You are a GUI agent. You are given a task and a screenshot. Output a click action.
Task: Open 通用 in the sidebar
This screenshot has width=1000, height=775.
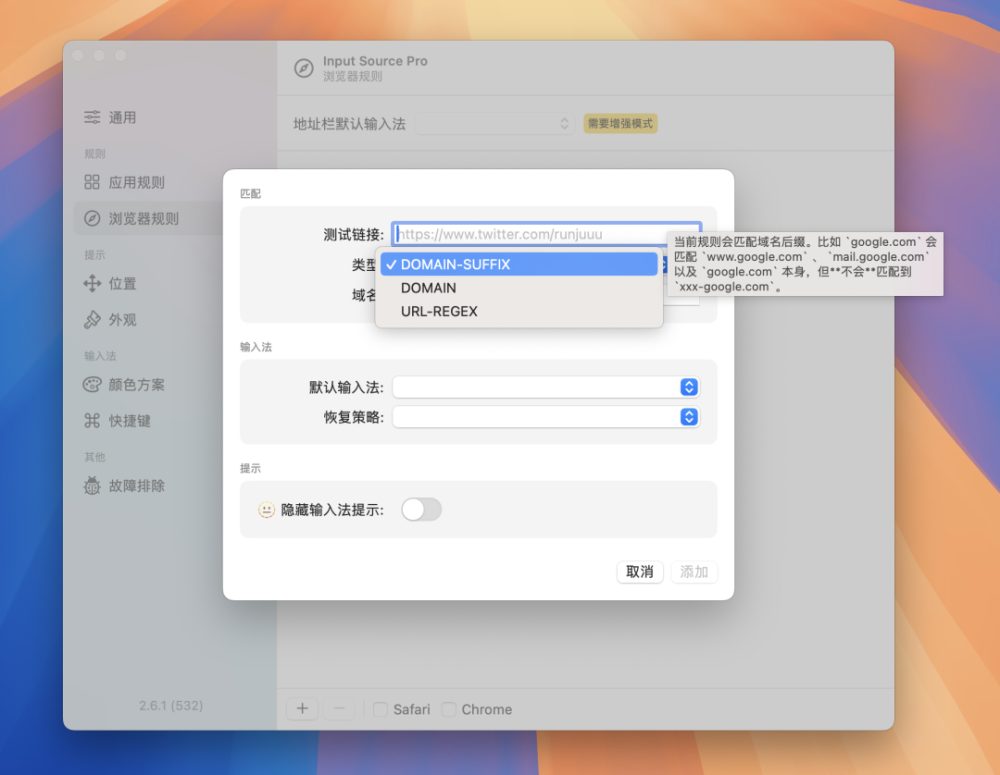pyautogui.click(x=122, y=117)
